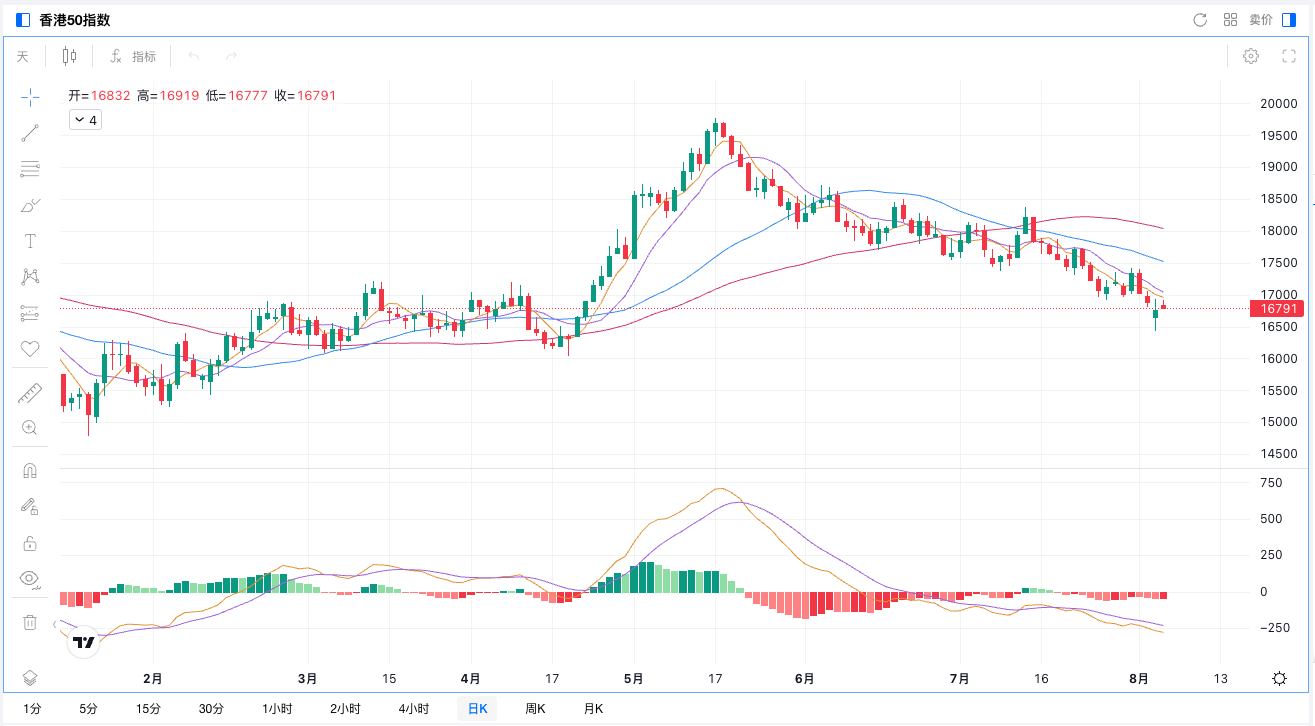Open the 天 interval dropdown

coord(22,56)
